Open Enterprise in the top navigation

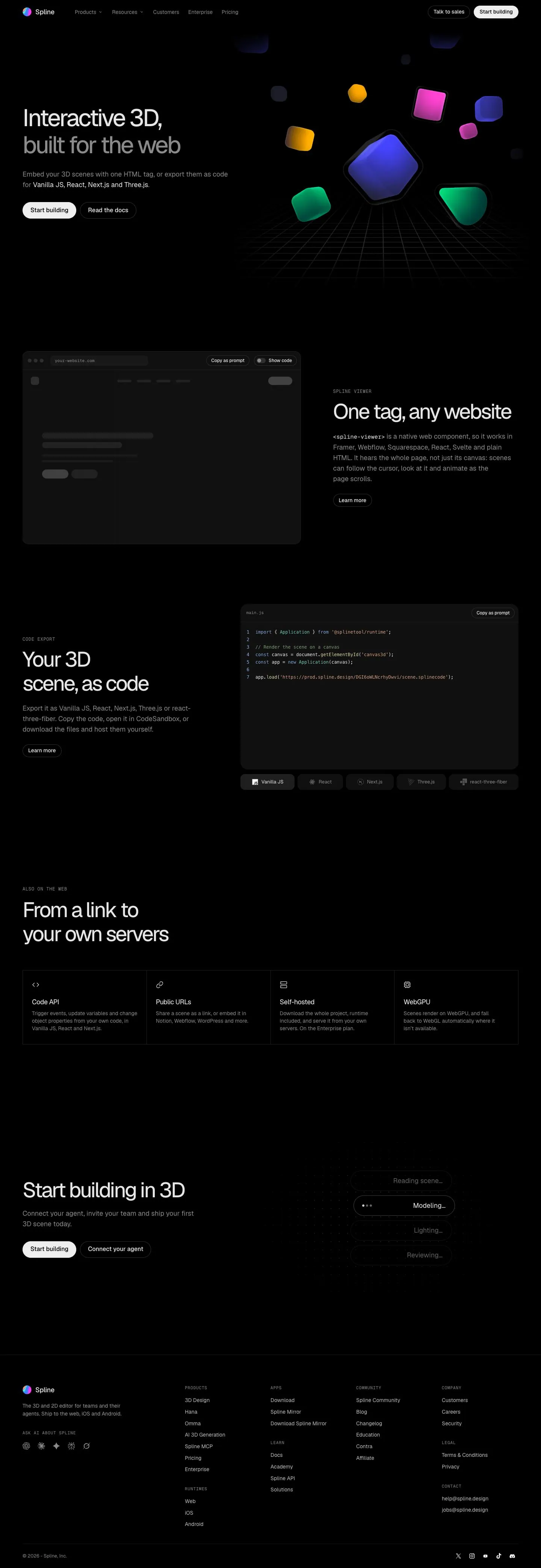201,12
